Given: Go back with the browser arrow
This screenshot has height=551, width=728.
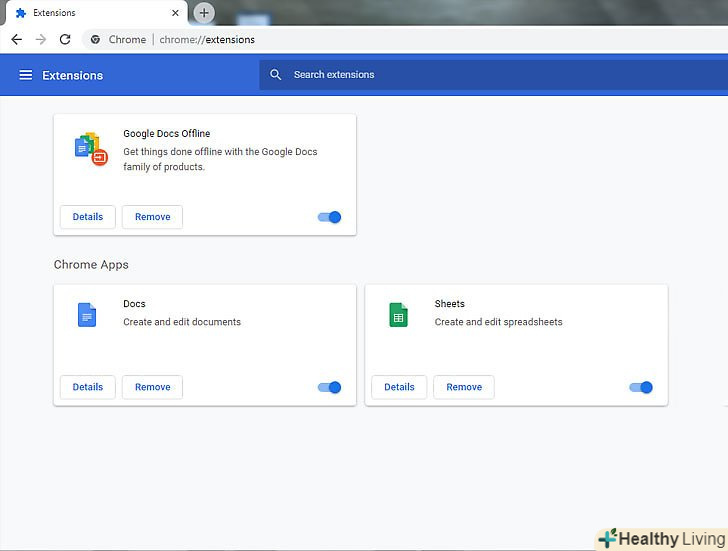Looking at the screenshot, I should pos(17,39).
